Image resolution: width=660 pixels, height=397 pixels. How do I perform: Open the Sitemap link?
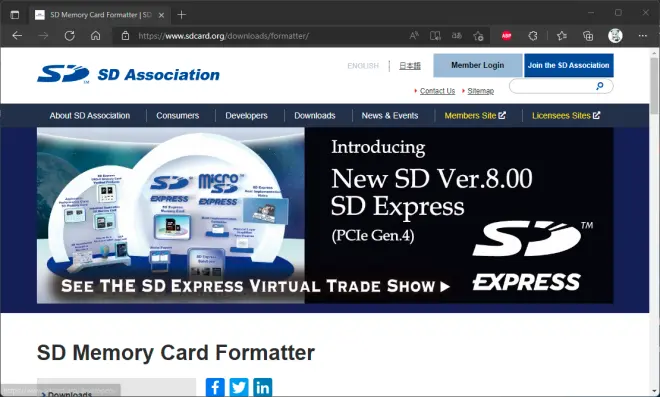(480, 91)
